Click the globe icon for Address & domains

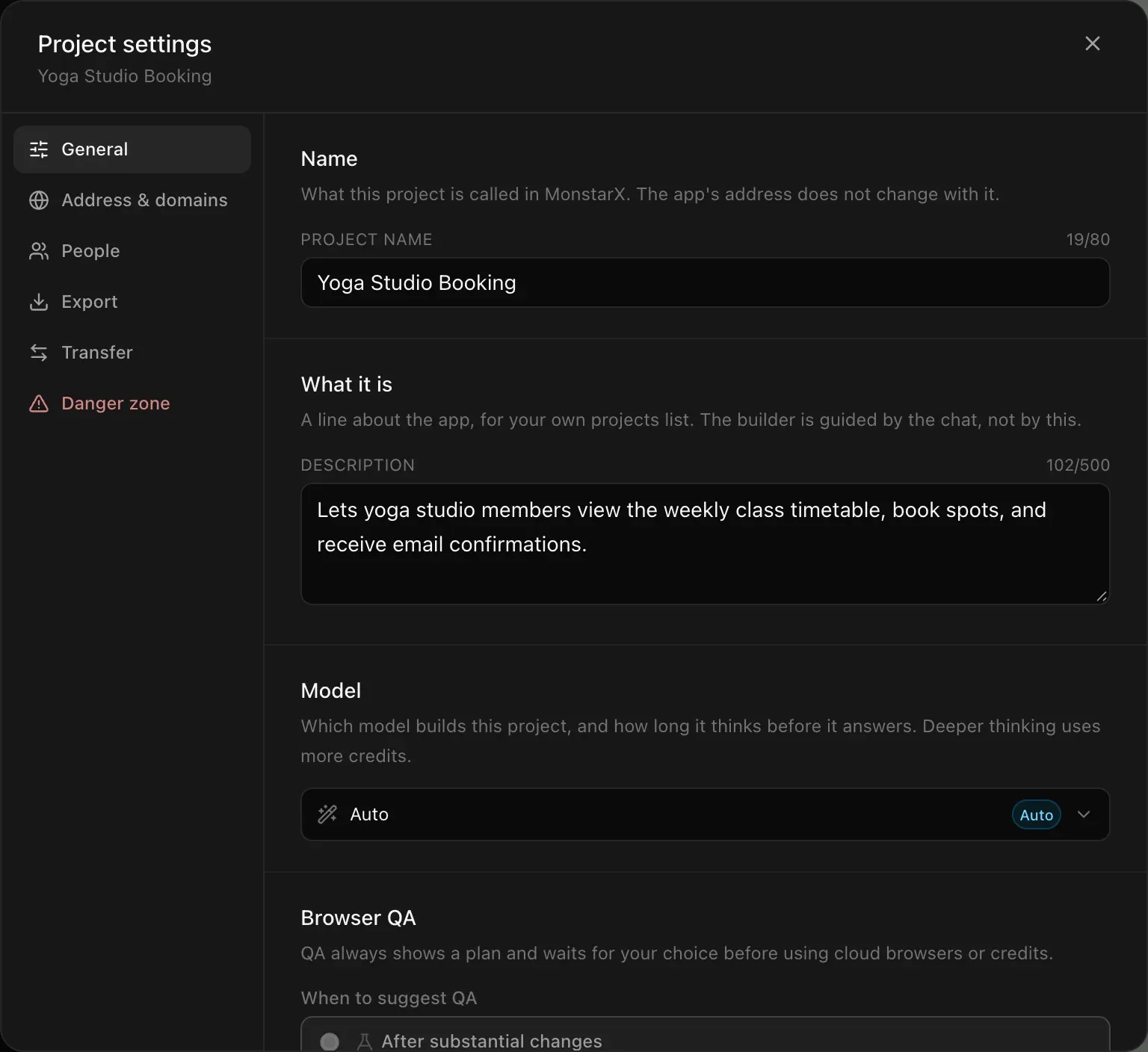point(39,200)
